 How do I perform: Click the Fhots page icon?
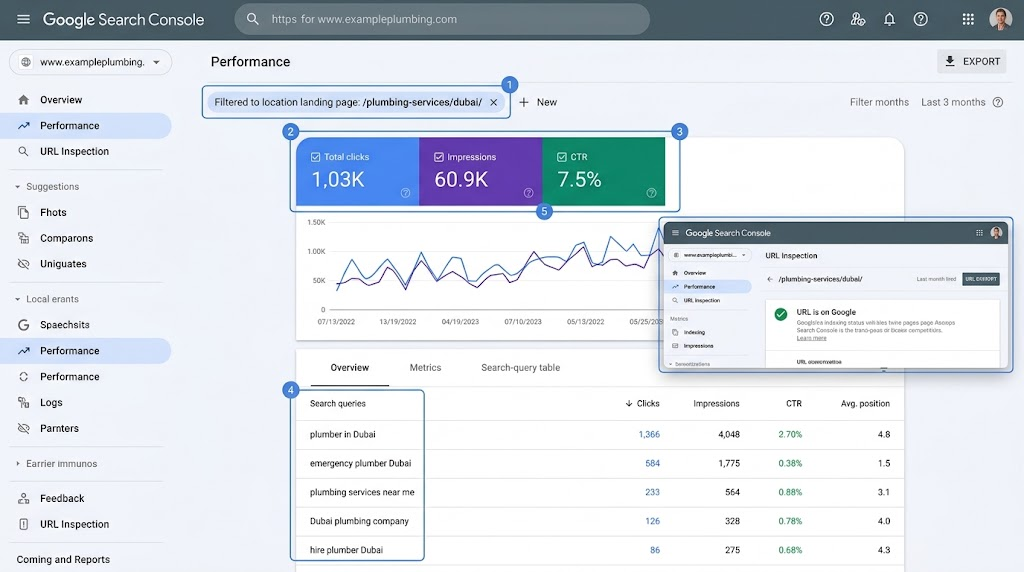pyautogui.click(x=24, y=212)
